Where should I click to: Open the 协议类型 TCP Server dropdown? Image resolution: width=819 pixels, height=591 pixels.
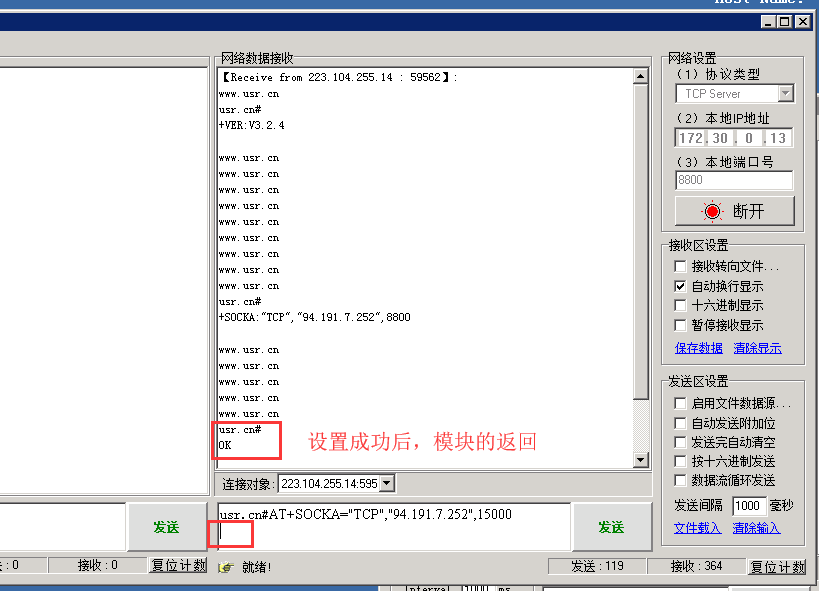click(x=785, y=94)
